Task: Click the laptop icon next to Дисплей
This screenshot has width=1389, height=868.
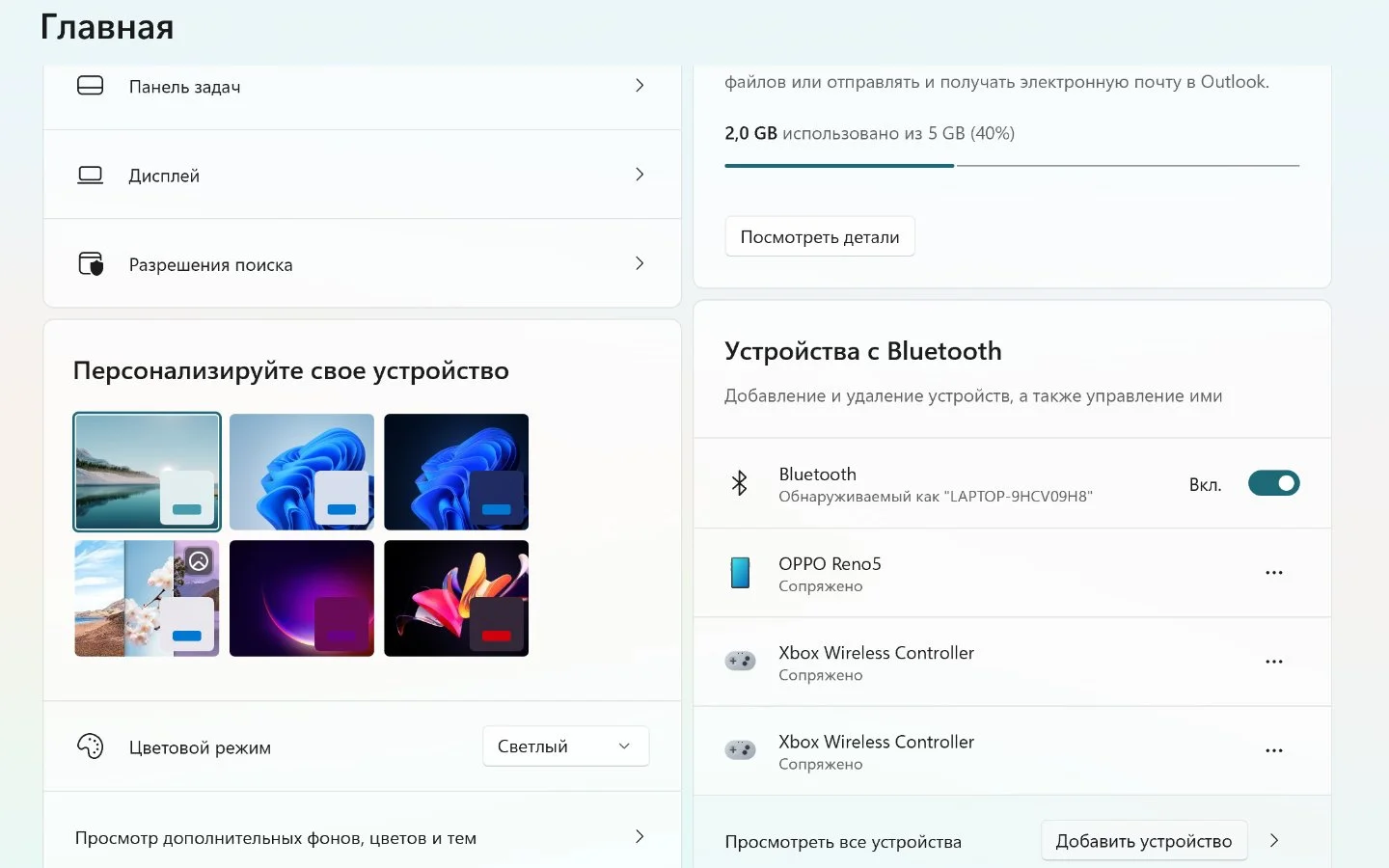Action: [x=90, y=175]
